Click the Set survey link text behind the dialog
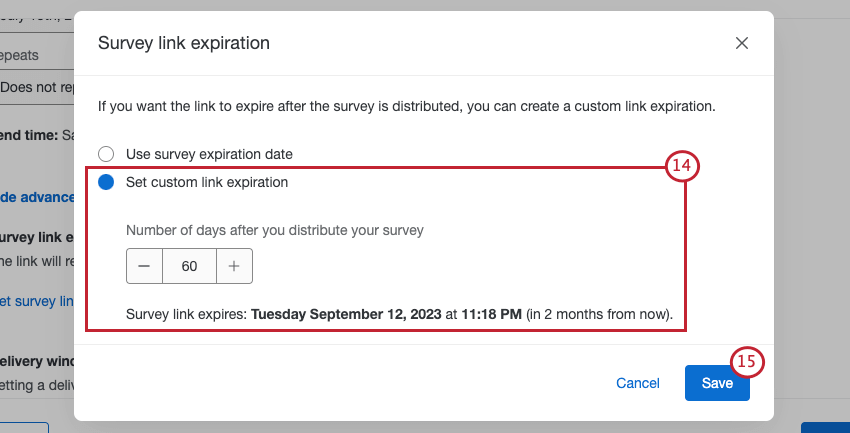Image resolution: width=850 pixels, height=433 pixels. [x=37, y=301]
